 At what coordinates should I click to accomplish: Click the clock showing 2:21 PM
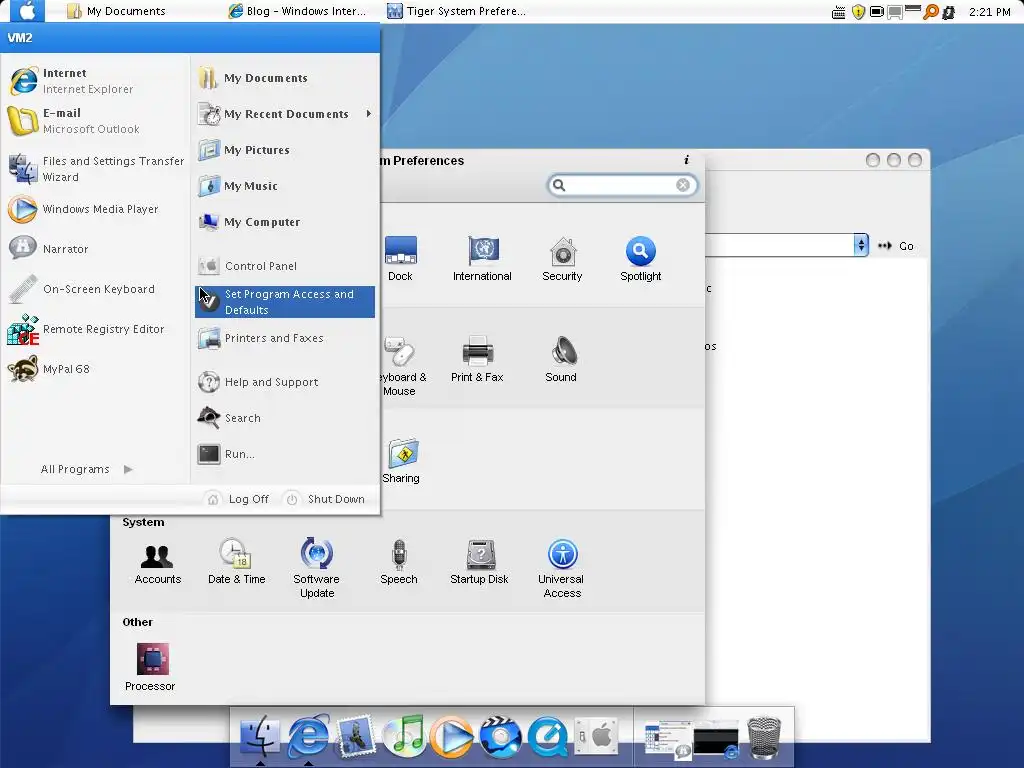[989, 12]
